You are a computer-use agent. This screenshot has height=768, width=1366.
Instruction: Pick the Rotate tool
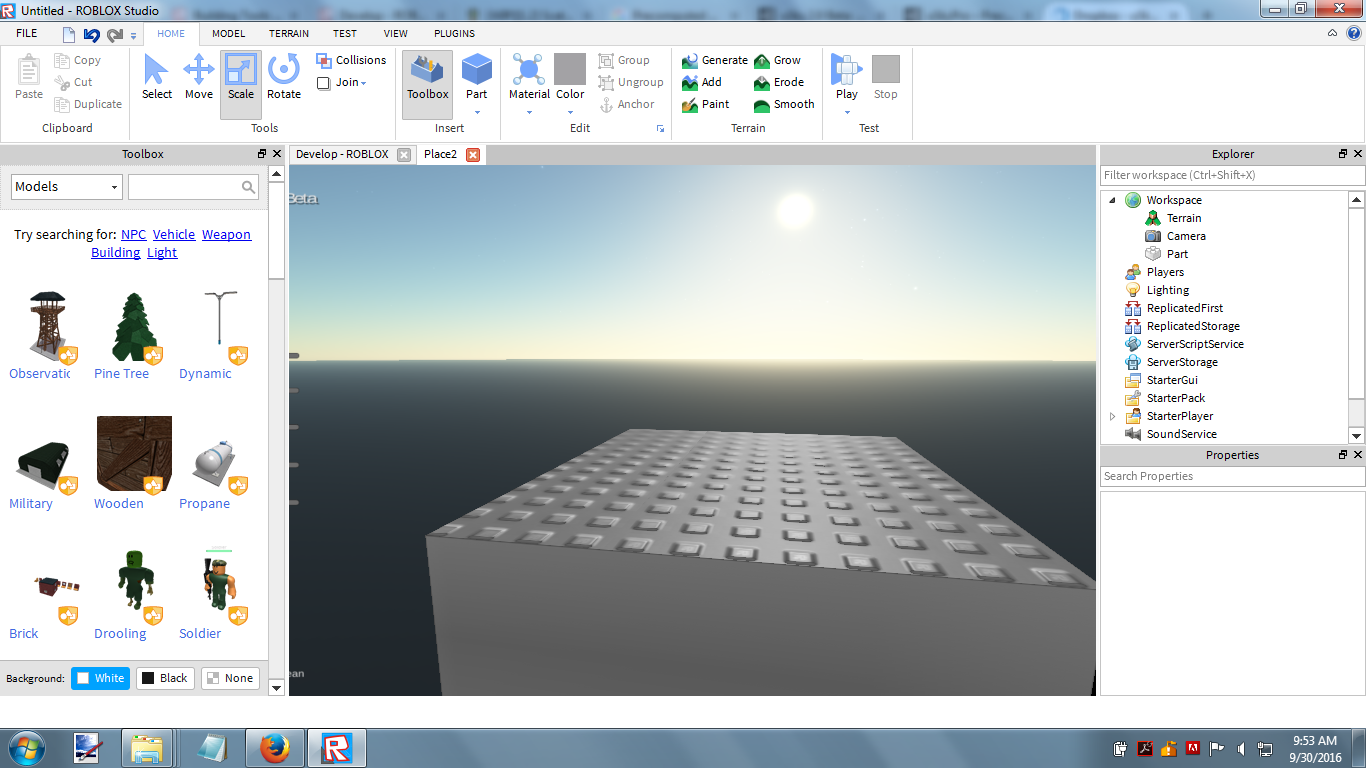(x=284, y=77)
